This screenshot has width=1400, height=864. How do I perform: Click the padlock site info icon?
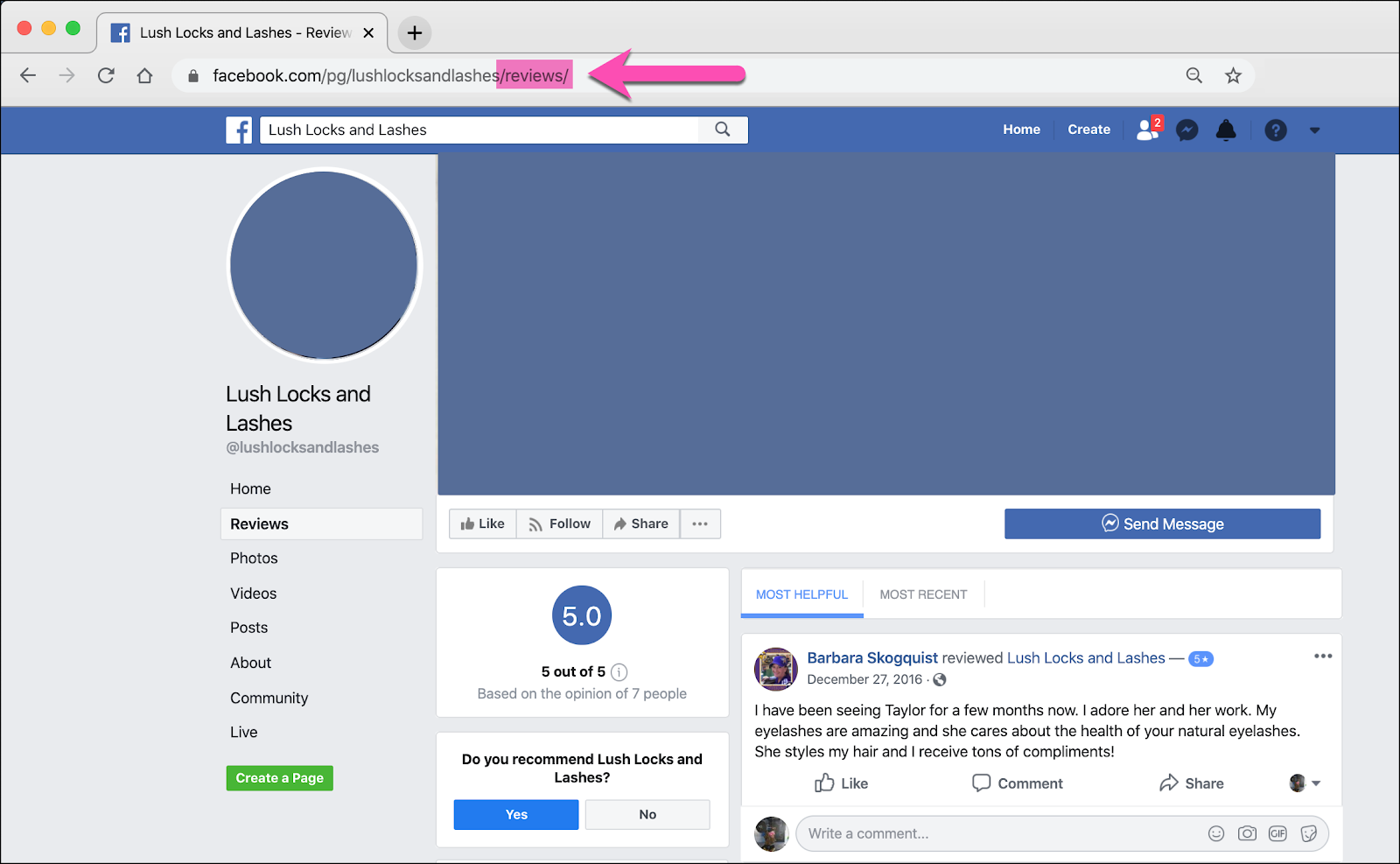[193, 76]
